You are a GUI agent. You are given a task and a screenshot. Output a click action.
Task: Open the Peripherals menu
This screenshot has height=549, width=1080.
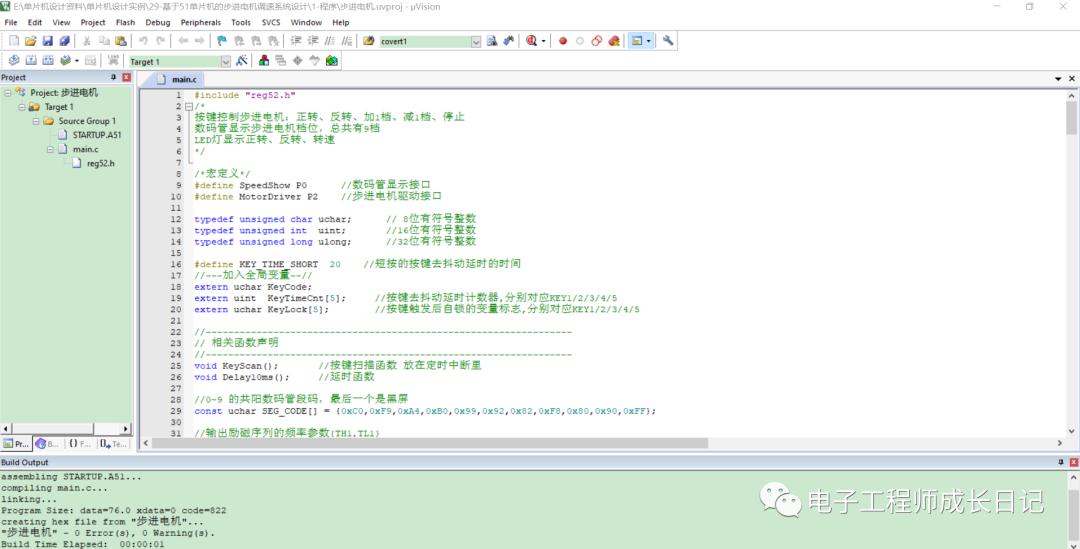pos(200,22)
